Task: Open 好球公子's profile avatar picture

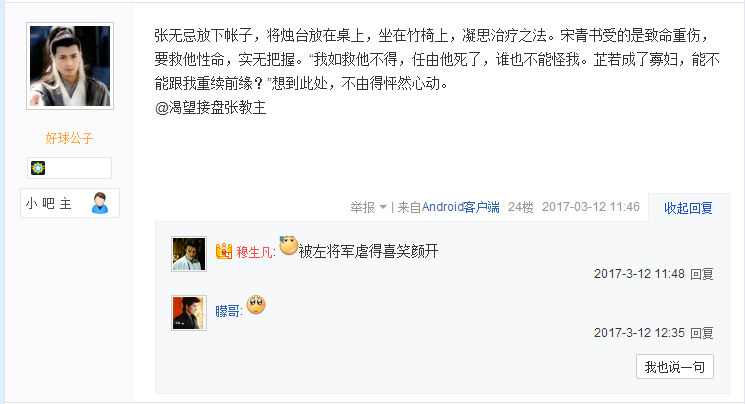Action: [70, 66]
